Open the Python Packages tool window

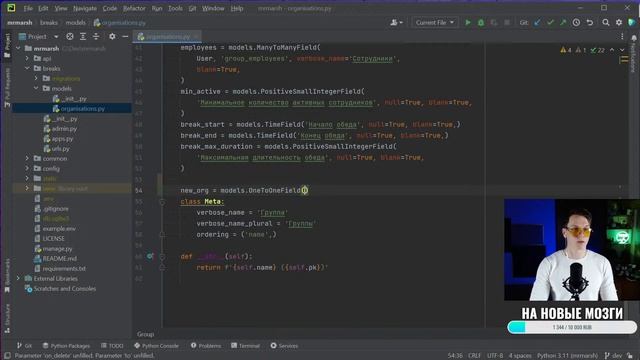click(x=66, y=346)
